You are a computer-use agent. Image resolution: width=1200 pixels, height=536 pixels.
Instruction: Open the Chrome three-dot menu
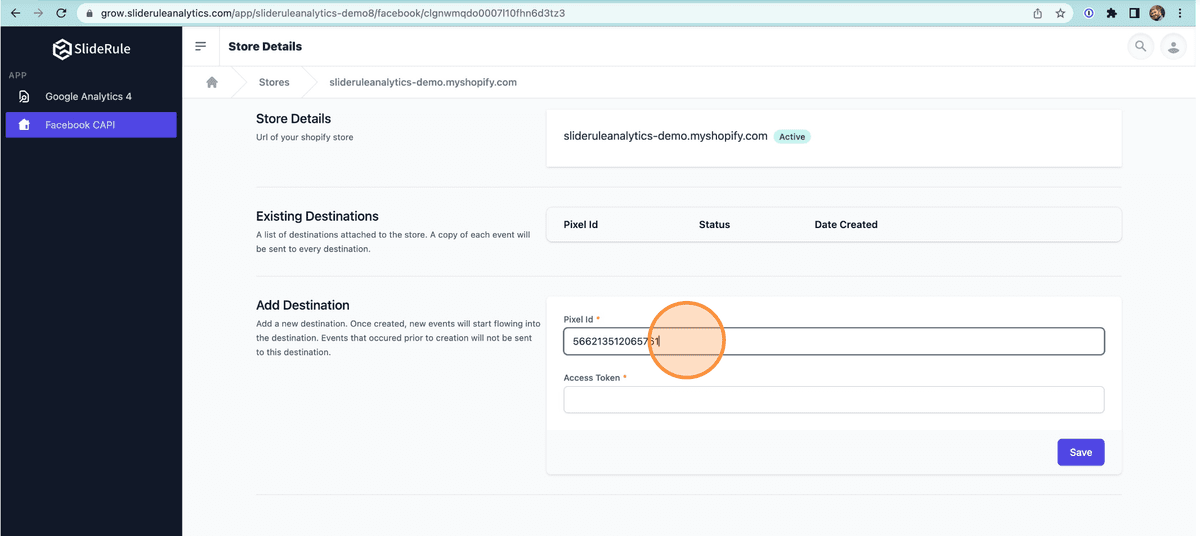(1182, 13)
